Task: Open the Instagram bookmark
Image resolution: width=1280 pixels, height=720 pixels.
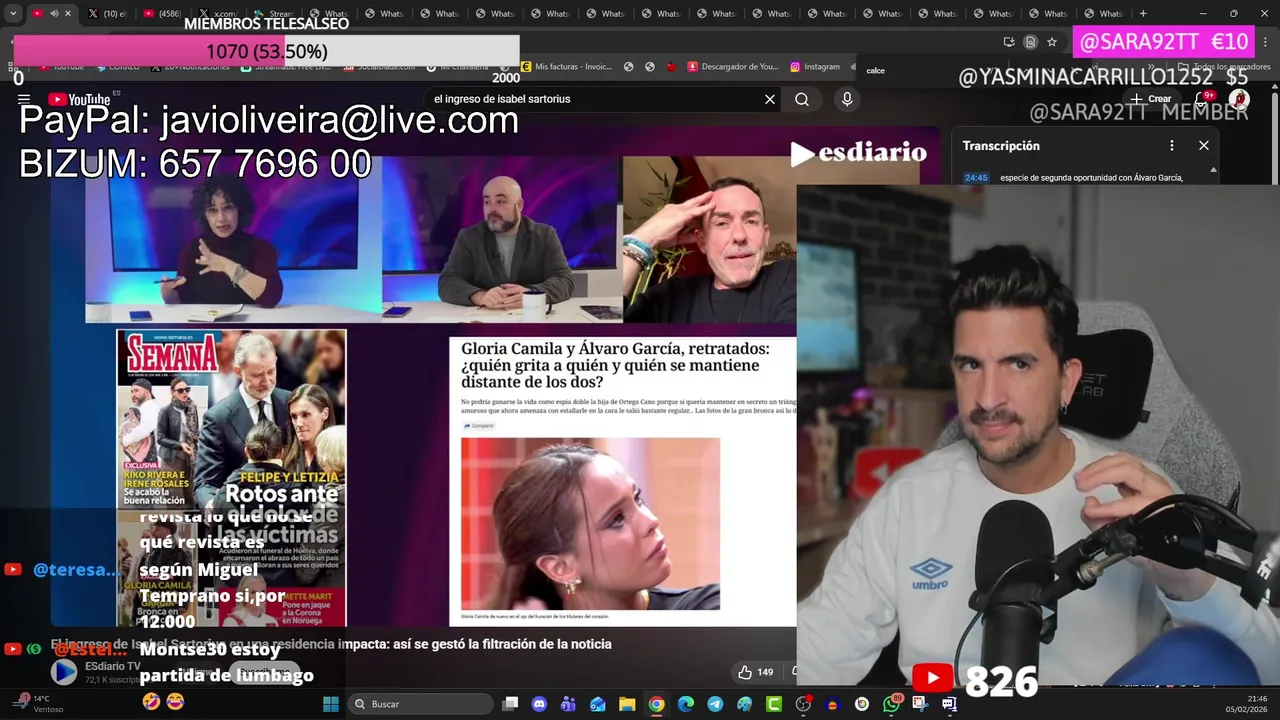Action: 815,67
